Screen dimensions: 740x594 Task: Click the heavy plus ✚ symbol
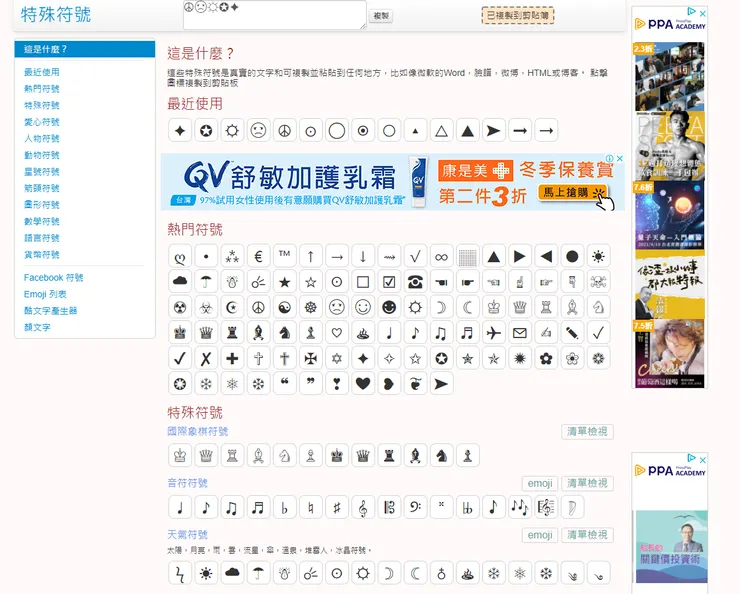click(x=232, y=358)
